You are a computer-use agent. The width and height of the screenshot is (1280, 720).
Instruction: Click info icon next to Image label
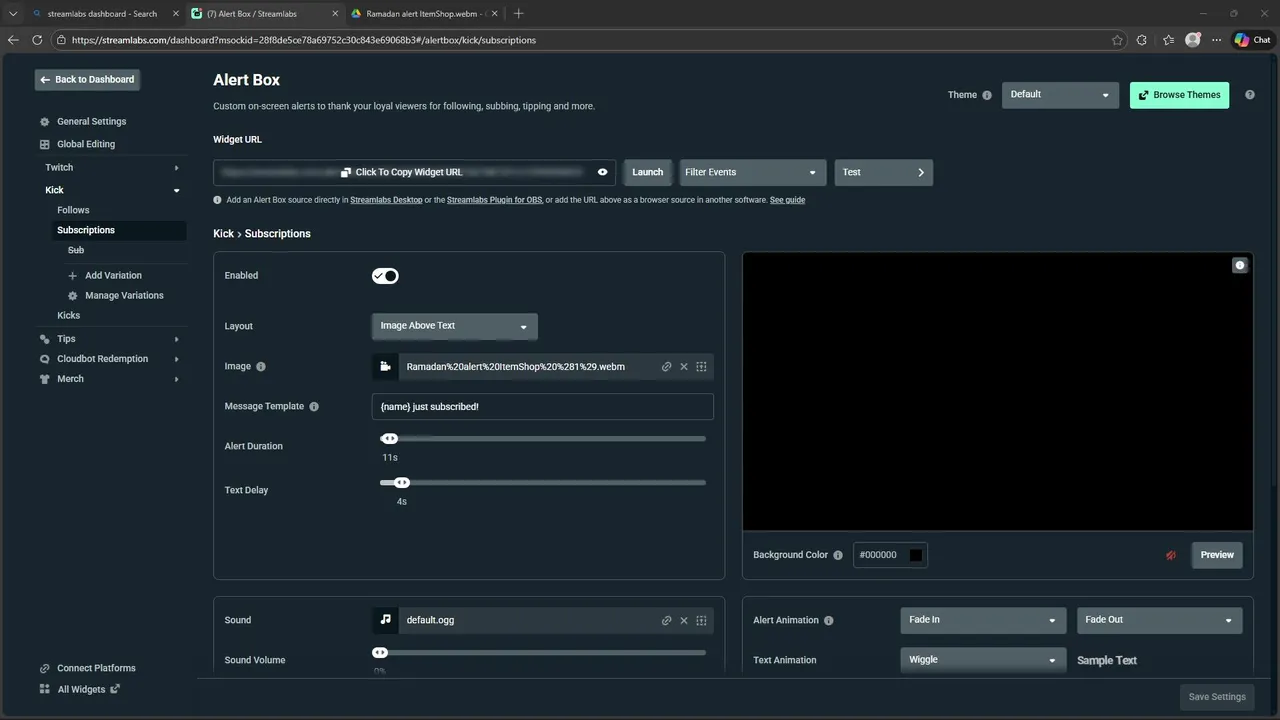pos(261,367)
